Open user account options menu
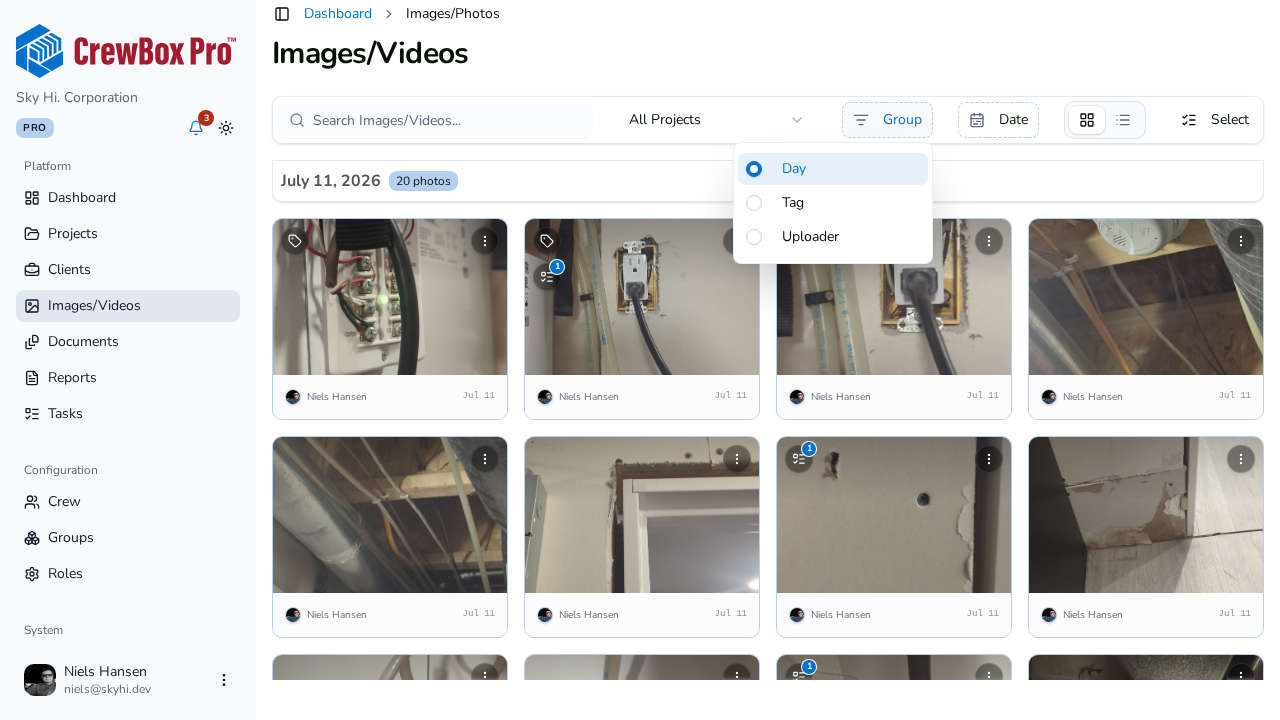 click(224, 680)
